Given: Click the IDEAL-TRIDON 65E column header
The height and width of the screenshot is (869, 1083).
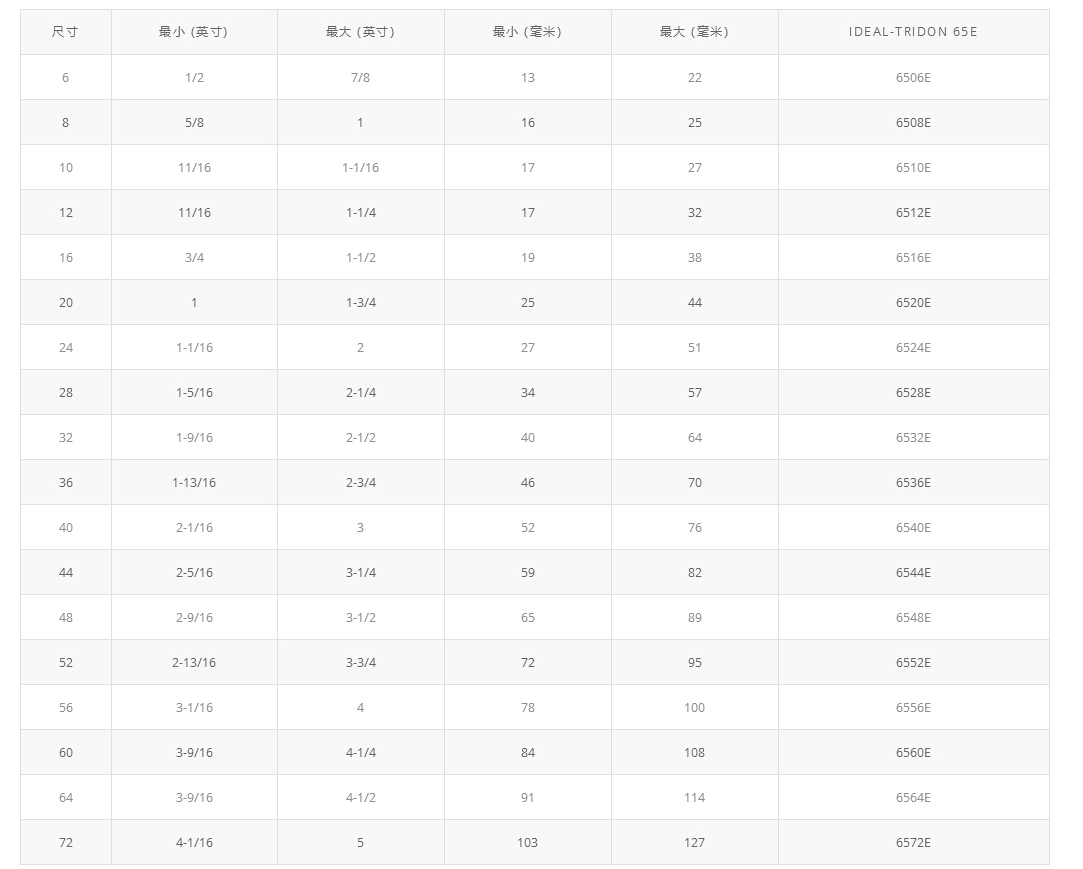Looking at the screenshot, I should coord(913,32).
